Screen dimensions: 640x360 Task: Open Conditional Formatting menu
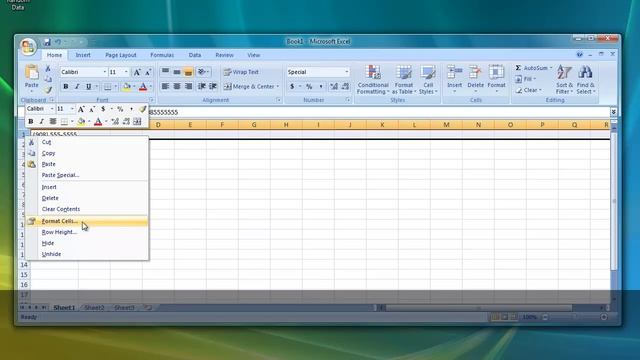tap(373, 80)
